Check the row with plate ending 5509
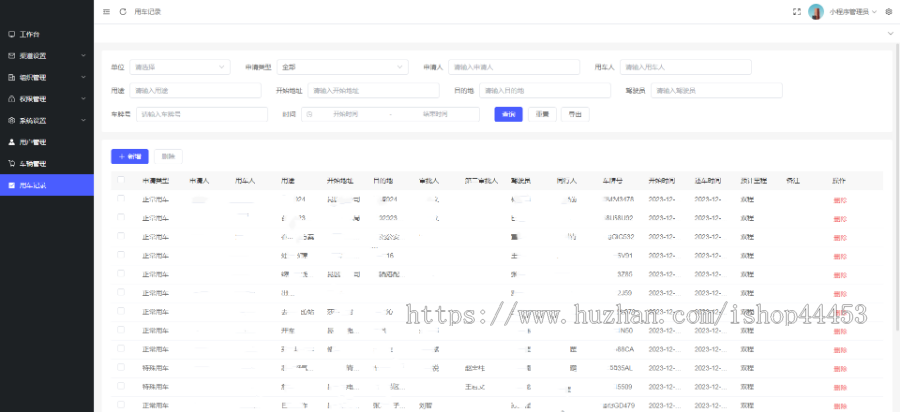 (x=121, y=386)
